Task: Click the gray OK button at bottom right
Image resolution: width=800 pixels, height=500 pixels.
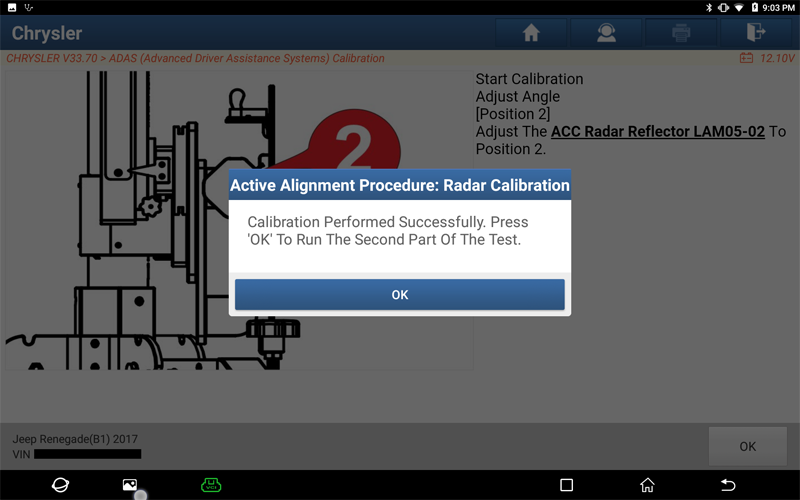Action: pos(747,446)
